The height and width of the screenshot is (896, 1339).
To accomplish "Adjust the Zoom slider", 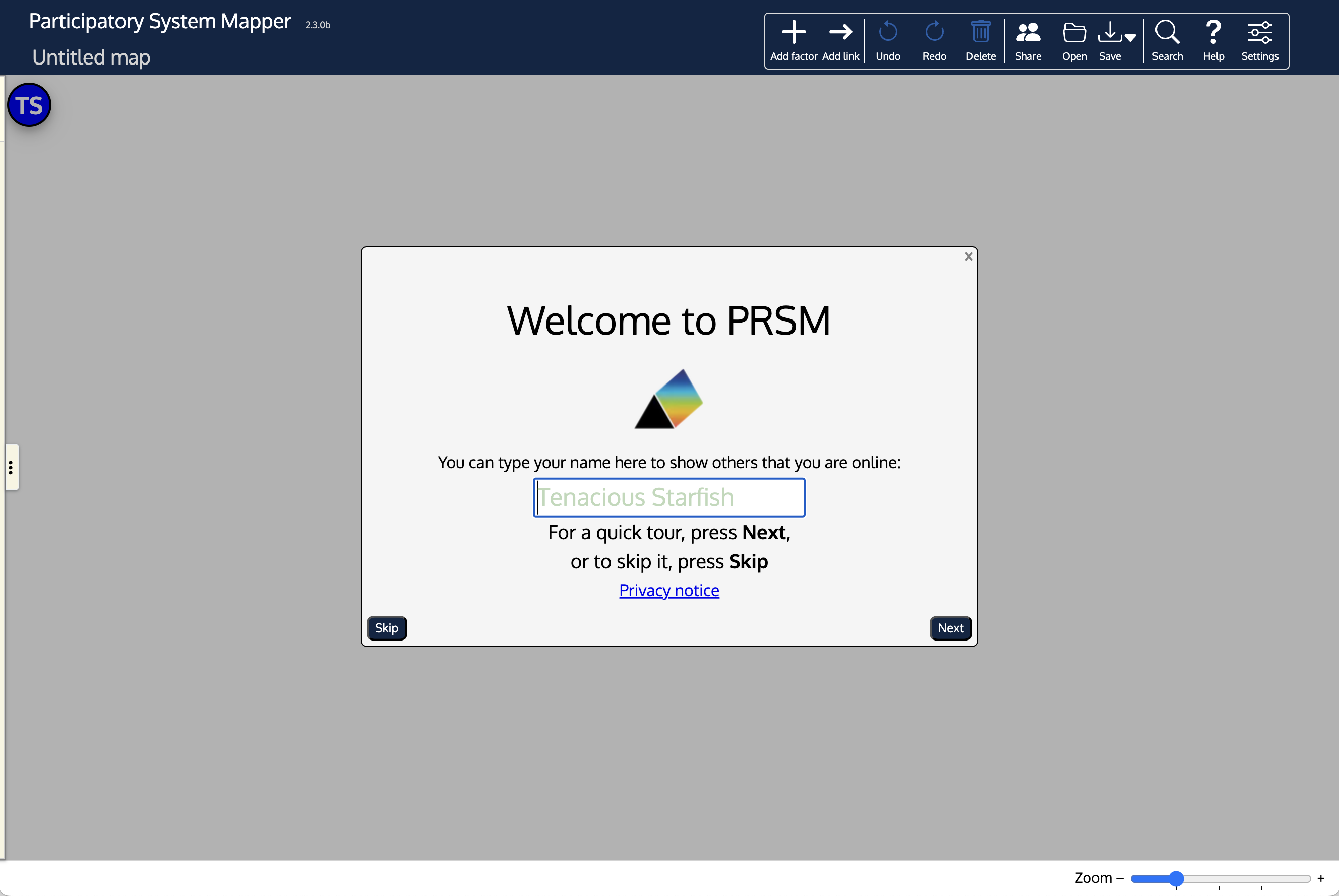I will [1220, 878].
